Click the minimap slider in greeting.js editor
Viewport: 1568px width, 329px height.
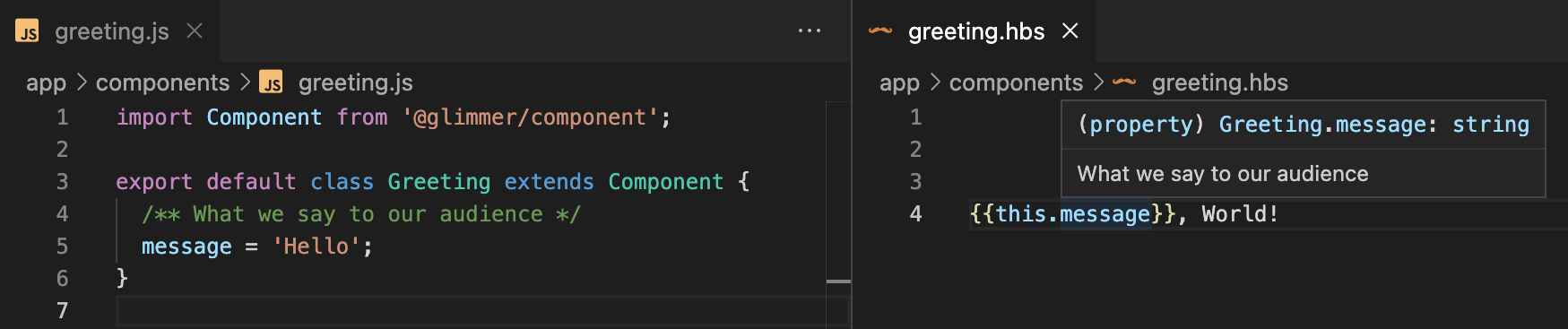838,281
